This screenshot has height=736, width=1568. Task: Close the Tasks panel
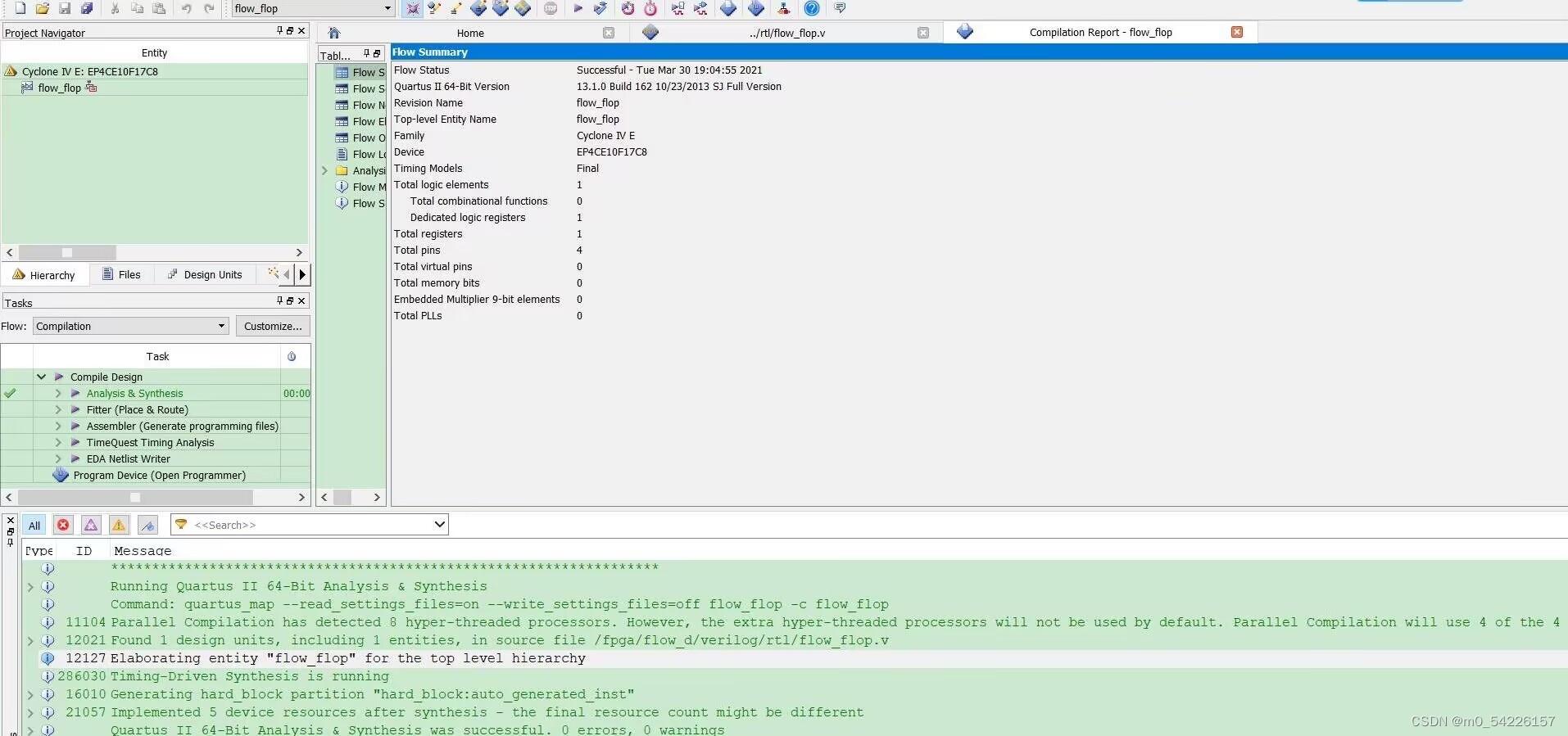[301, 300]
